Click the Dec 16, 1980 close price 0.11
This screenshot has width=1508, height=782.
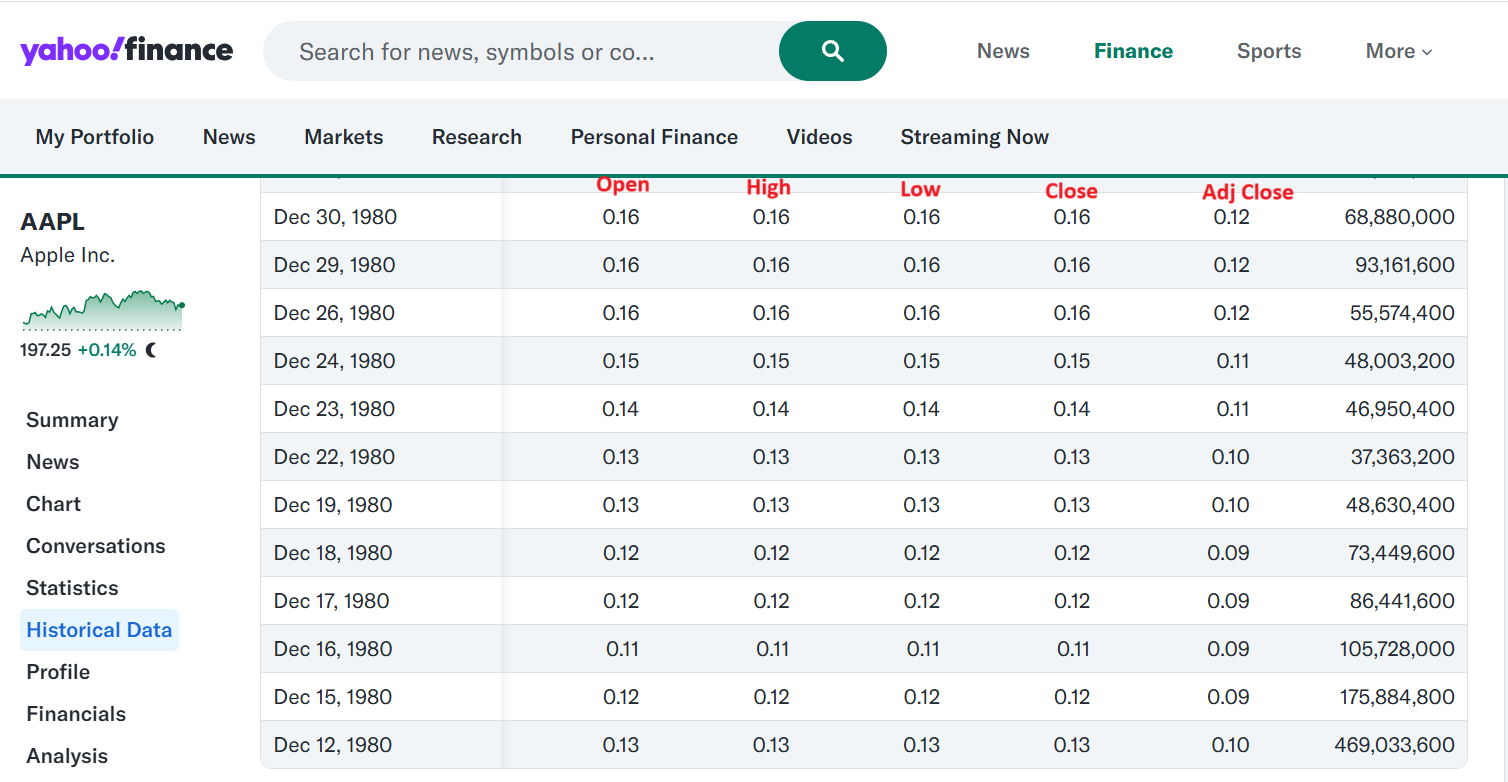tap(1073, 649)
